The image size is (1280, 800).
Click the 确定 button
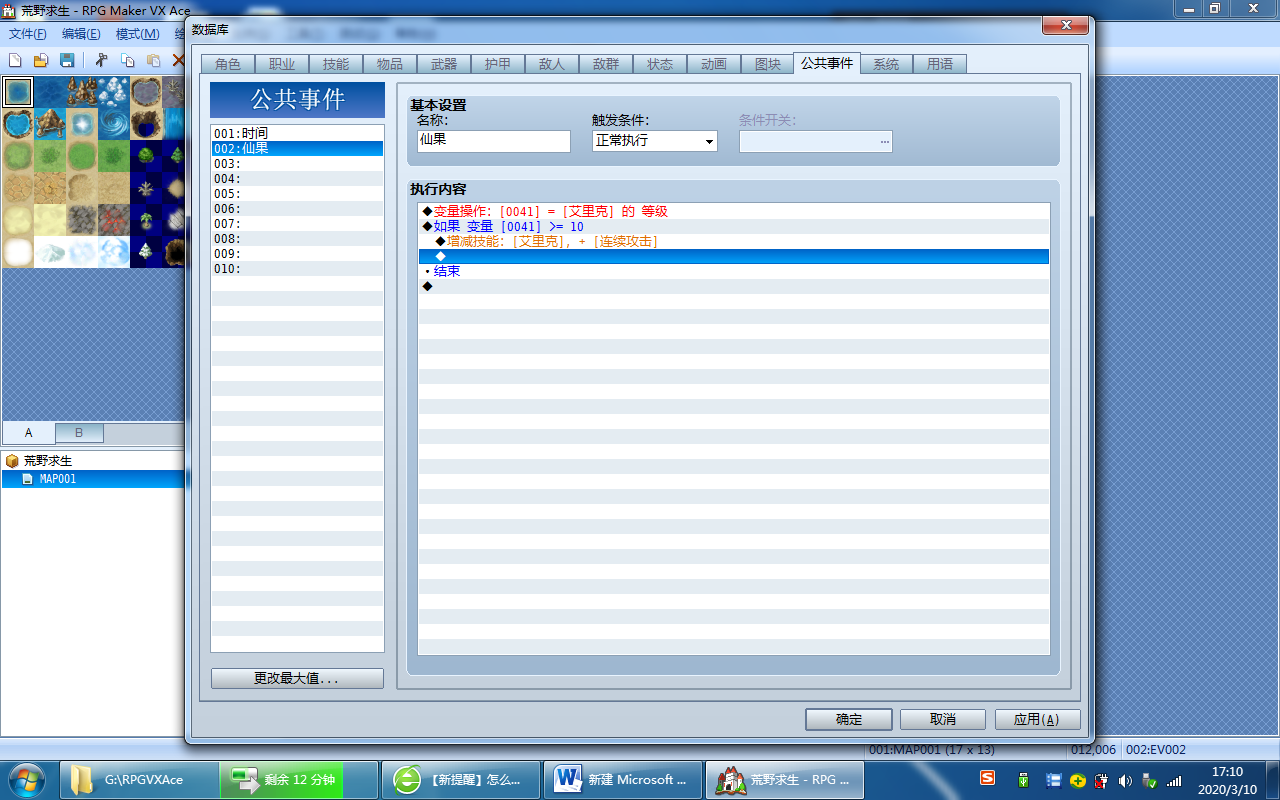pyautogui.click(x=849, y=719)
